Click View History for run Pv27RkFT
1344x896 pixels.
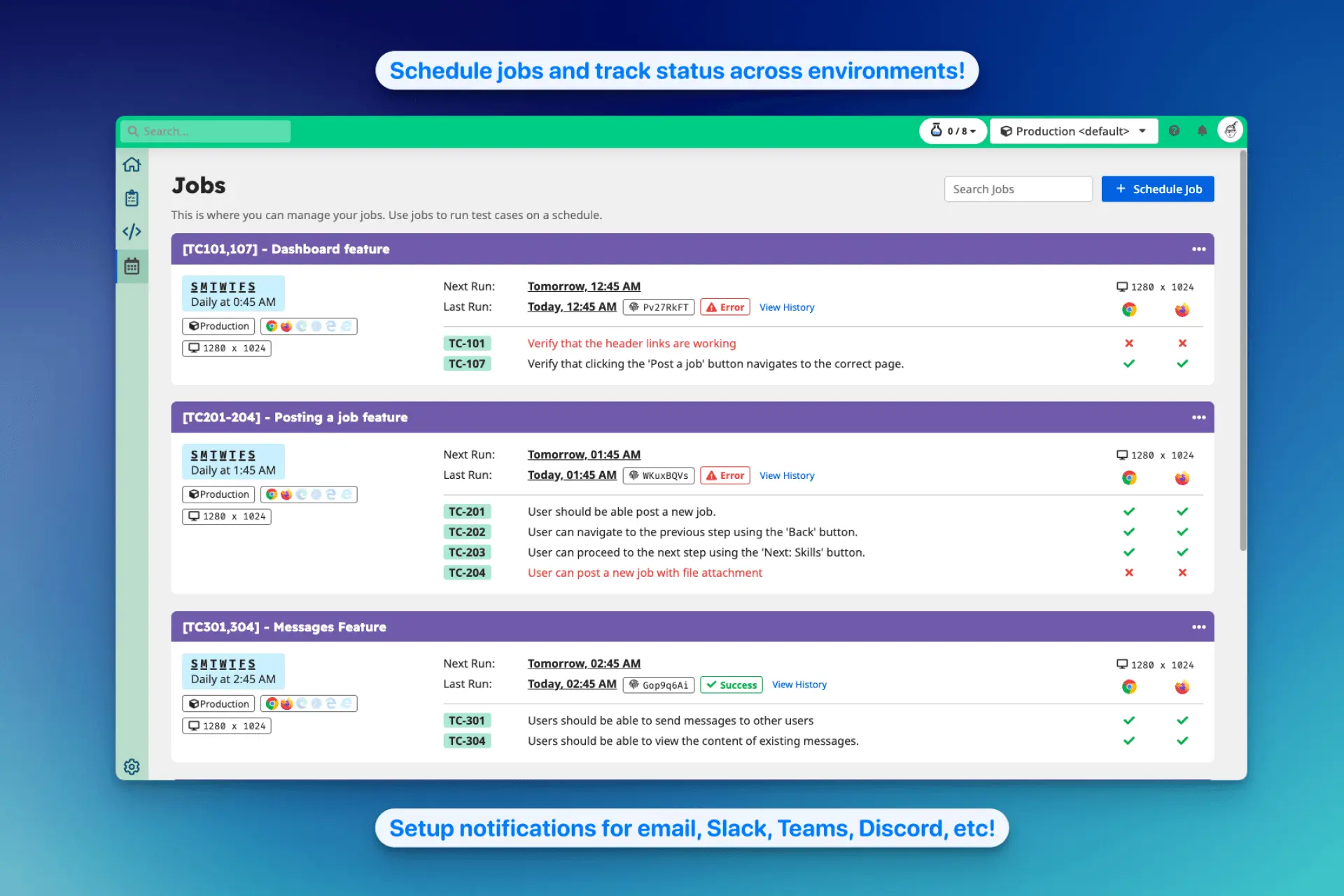point(787,307)
